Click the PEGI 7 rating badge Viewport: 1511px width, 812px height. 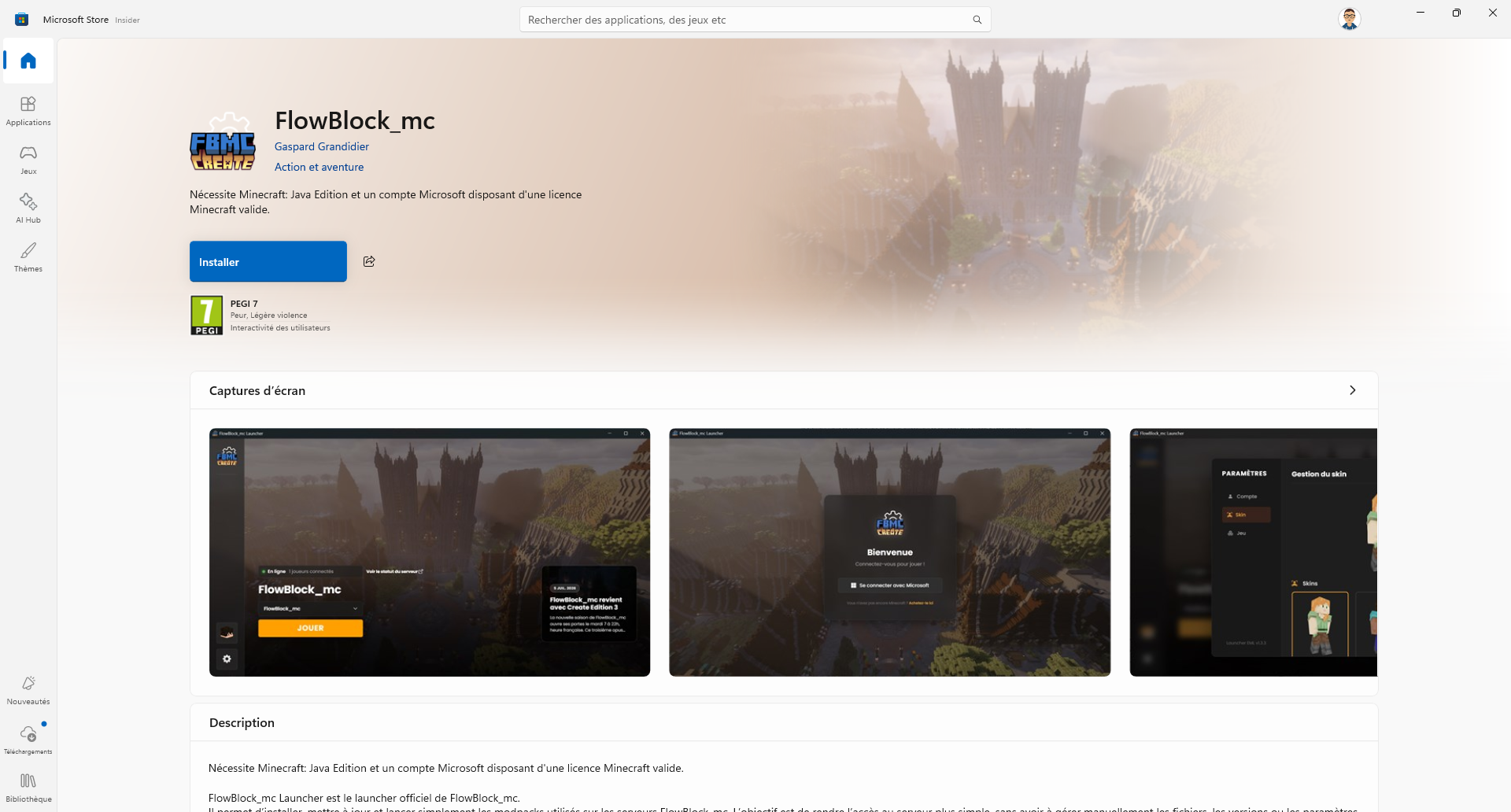(x=206, y=316)
